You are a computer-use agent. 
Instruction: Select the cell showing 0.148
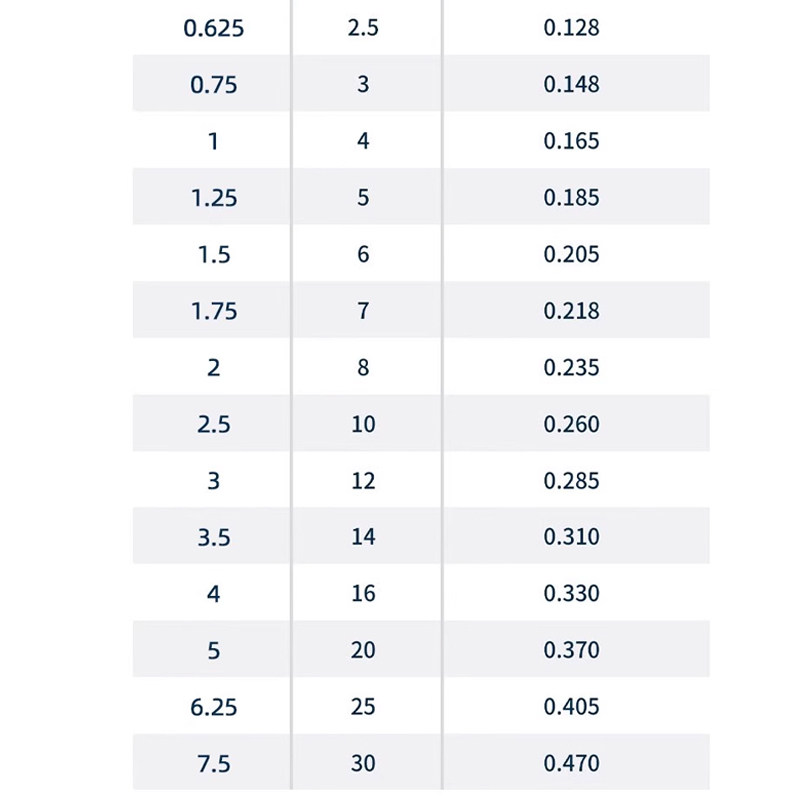click(571, 85)
